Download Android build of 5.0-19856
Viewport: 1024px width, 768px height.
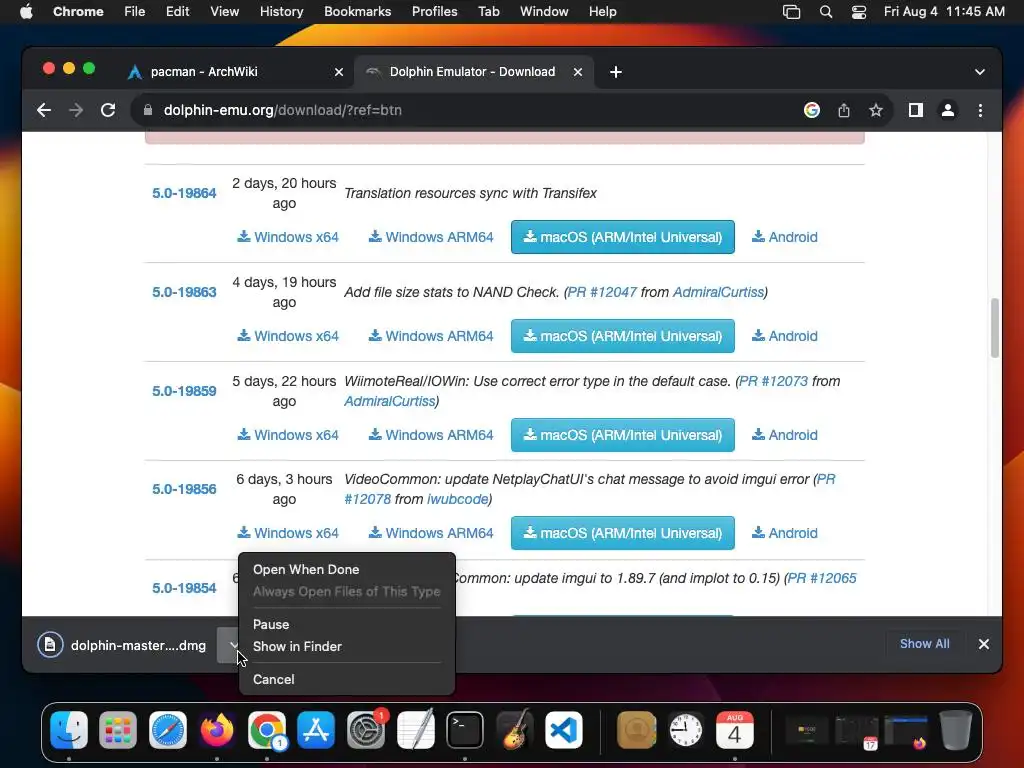pos(785,533)
